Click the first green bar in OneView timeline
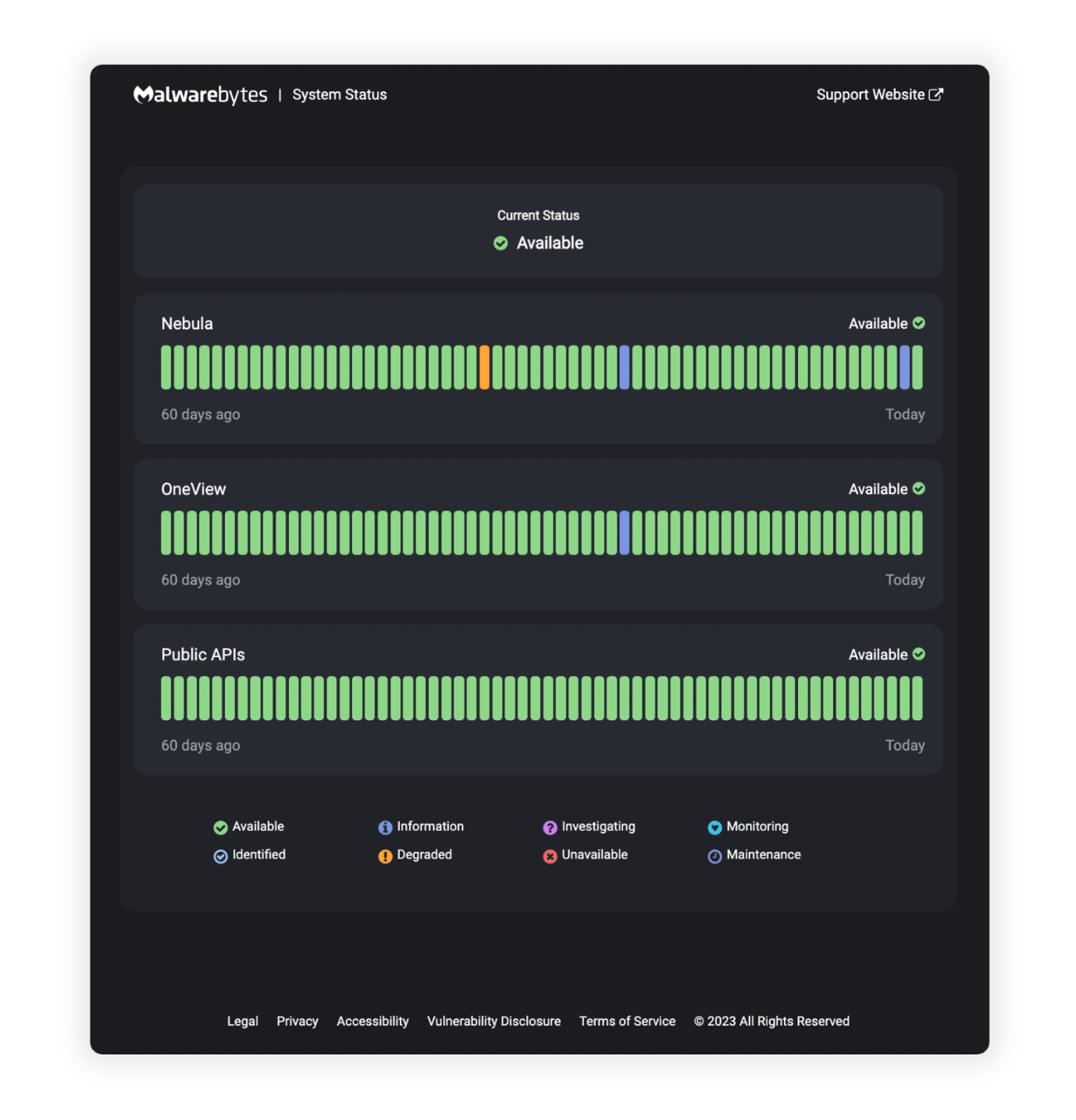This screenshot has height=1120, width=1076. pyautogui.click(x=166, y=533)
